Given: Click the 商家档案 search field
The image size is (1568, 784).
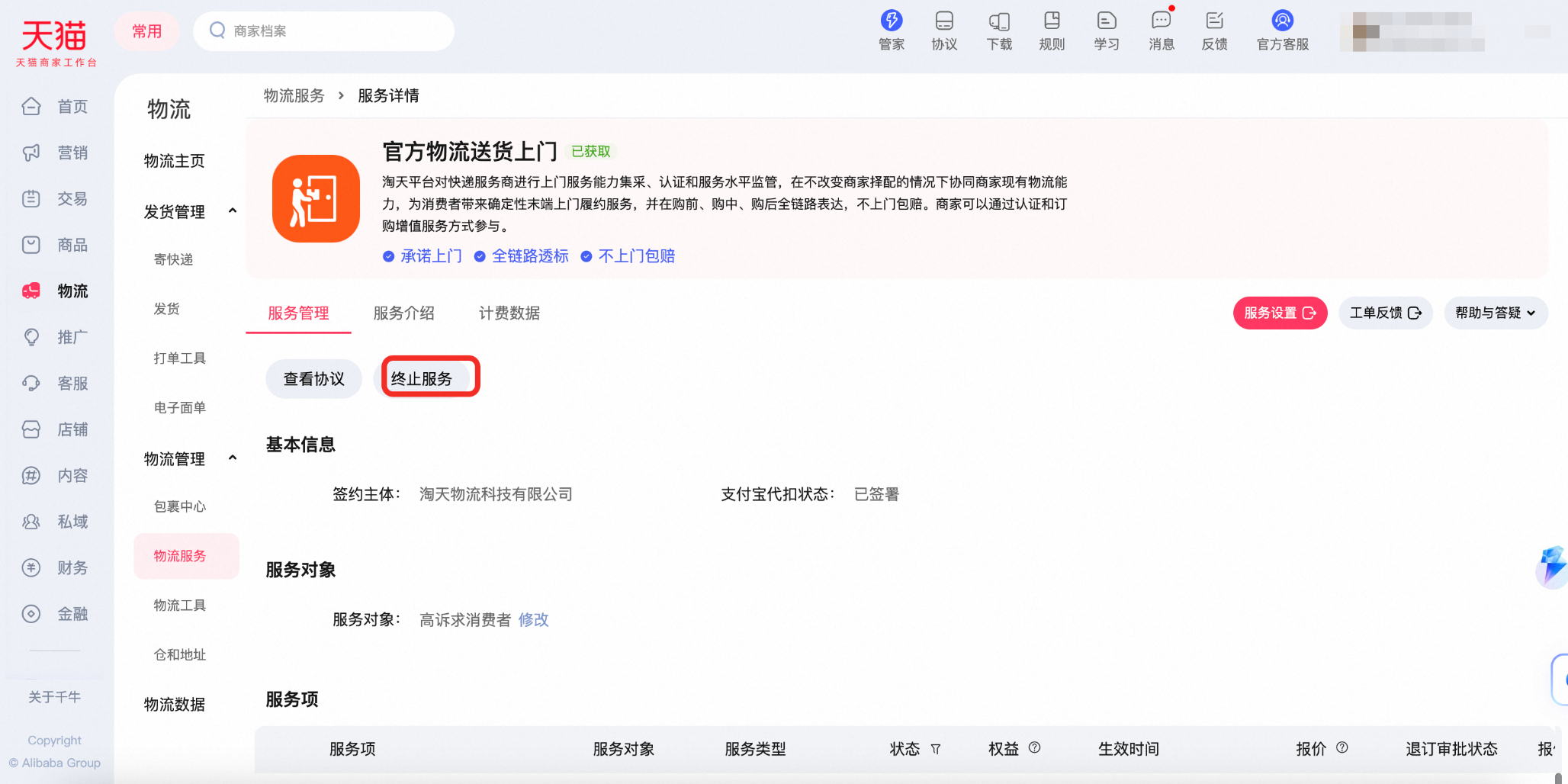Looking at the screenshot, I should 323,31.
